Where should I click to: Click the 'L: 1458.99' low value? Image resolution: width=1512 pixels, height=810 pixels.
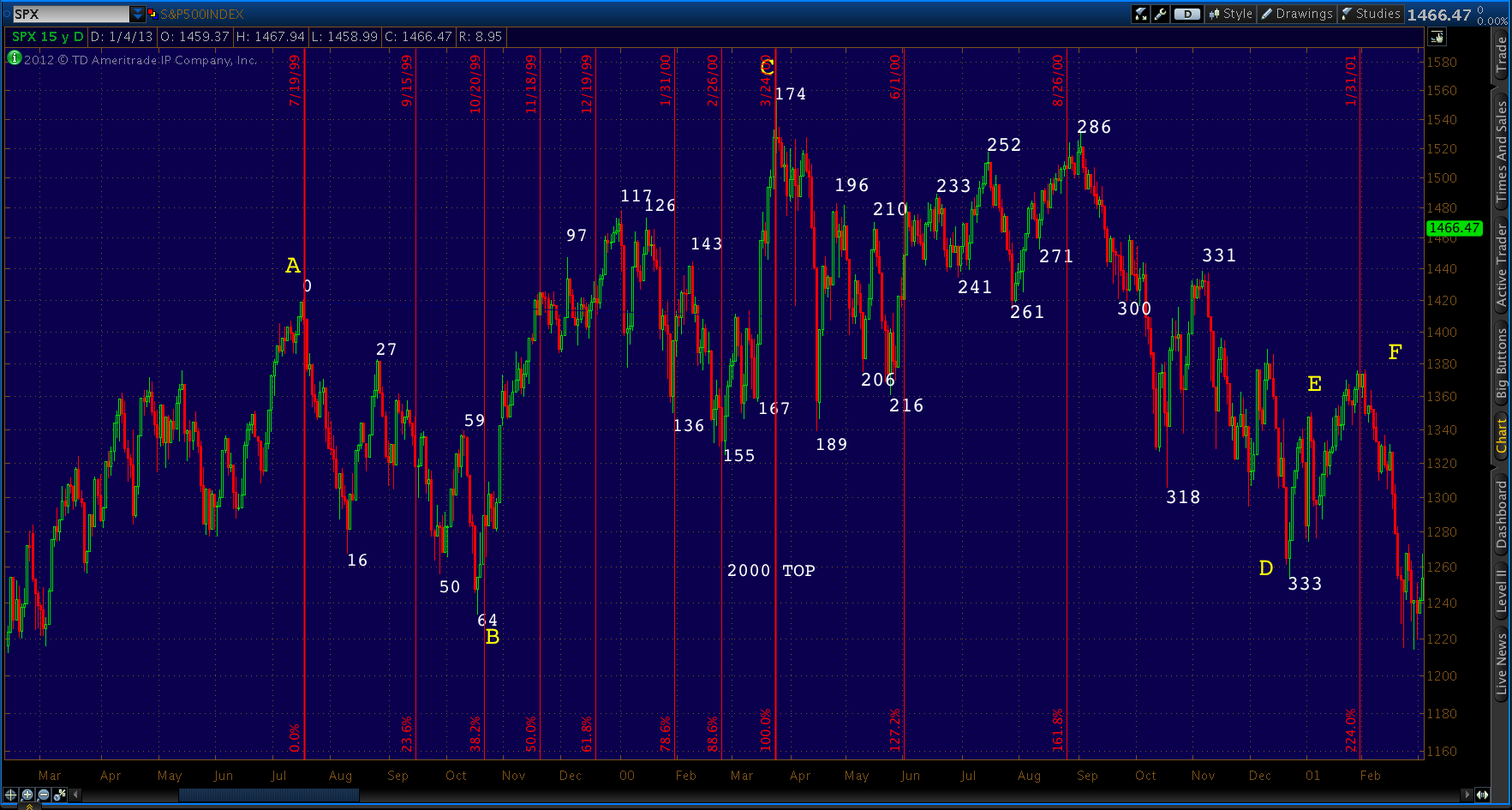[x=344, y=37]
